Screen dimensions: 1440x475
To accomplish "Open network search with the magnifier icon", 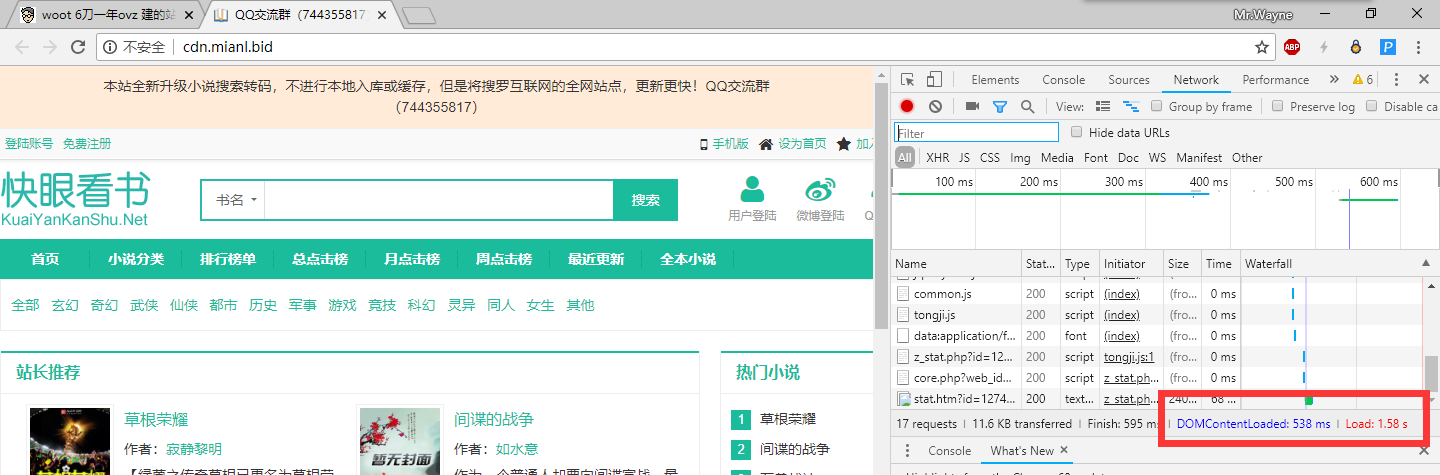I will tap(1027, 106).
